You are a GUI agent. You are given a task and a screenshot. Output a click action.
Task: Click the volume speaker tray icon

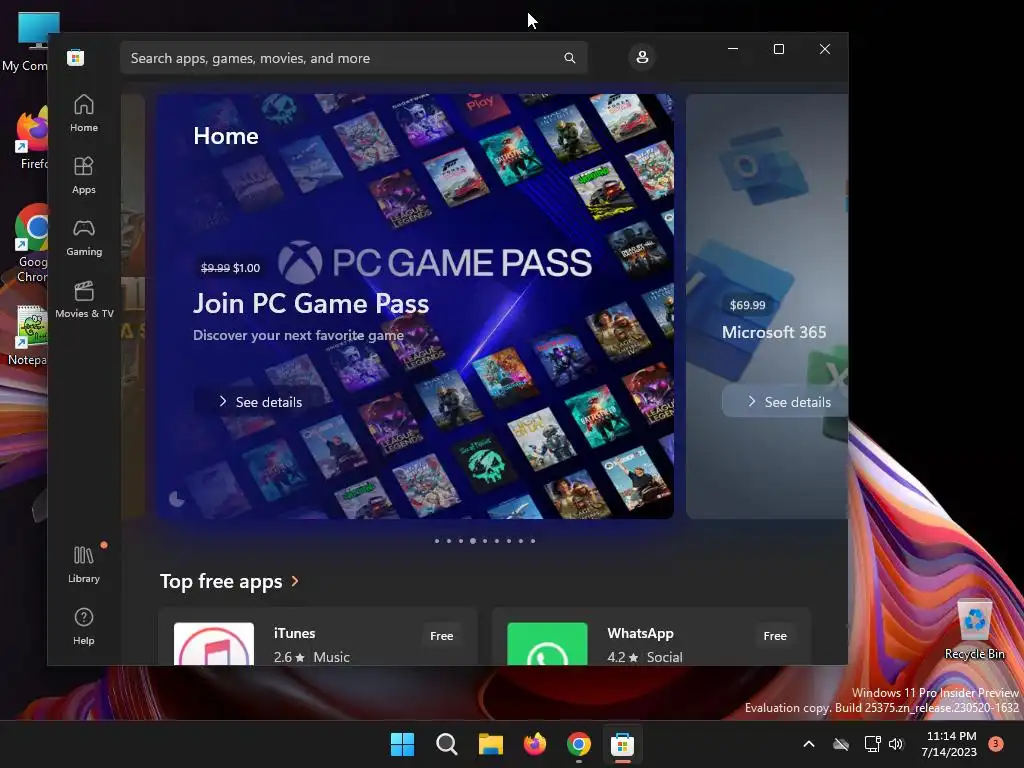pyautogui.click(x=896, y=744)
